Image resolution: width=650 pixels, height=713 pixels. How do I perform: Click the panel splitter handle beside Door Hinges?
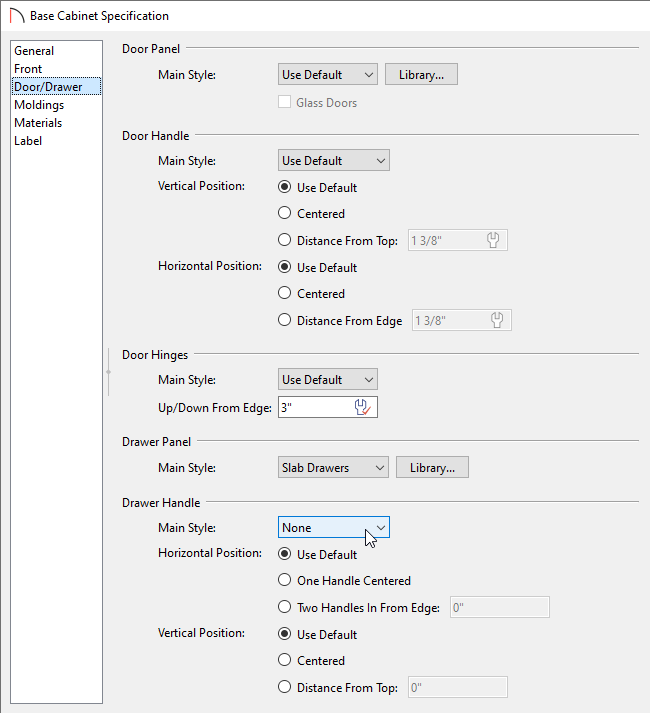(x=108, y=372)
